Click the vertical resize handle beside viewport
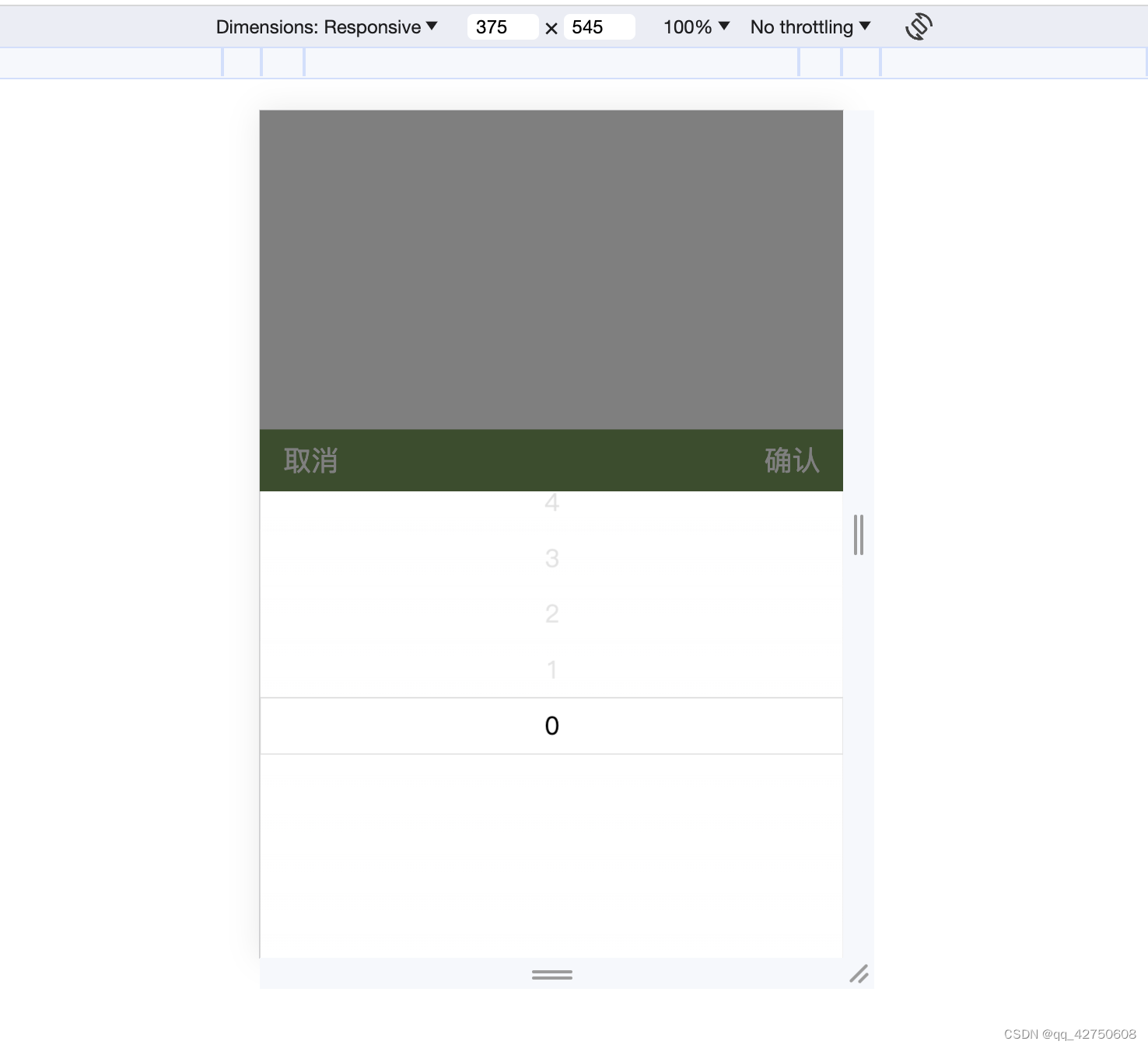This screenshot has width=1148, height=1048. (x=858, y=534)
